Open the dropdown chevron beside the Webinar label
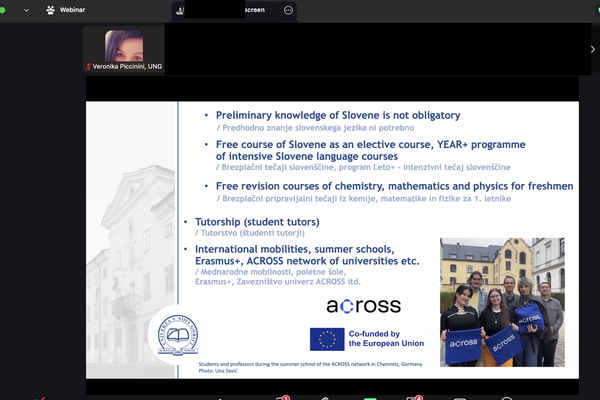The image size is (600, 400). coord(26,10)
